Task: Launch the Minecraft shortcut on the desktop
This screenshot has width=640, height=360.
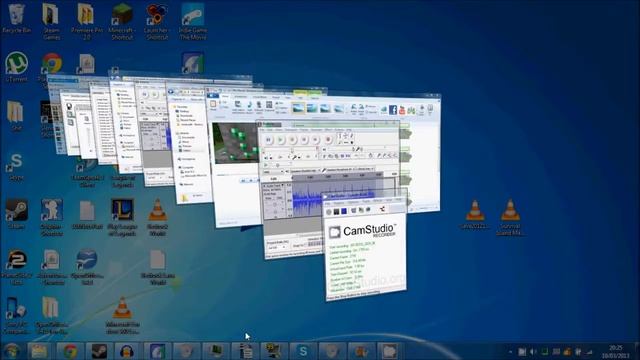Action: (122, 21)
